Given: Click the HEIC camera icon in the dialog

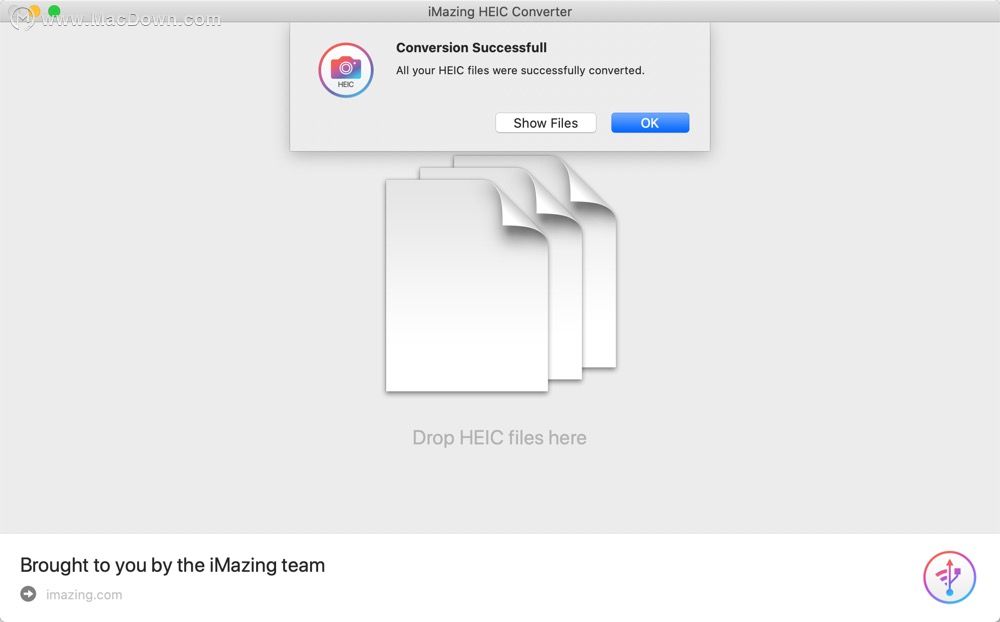Looking at the screenshot, I should coord(346,70).
